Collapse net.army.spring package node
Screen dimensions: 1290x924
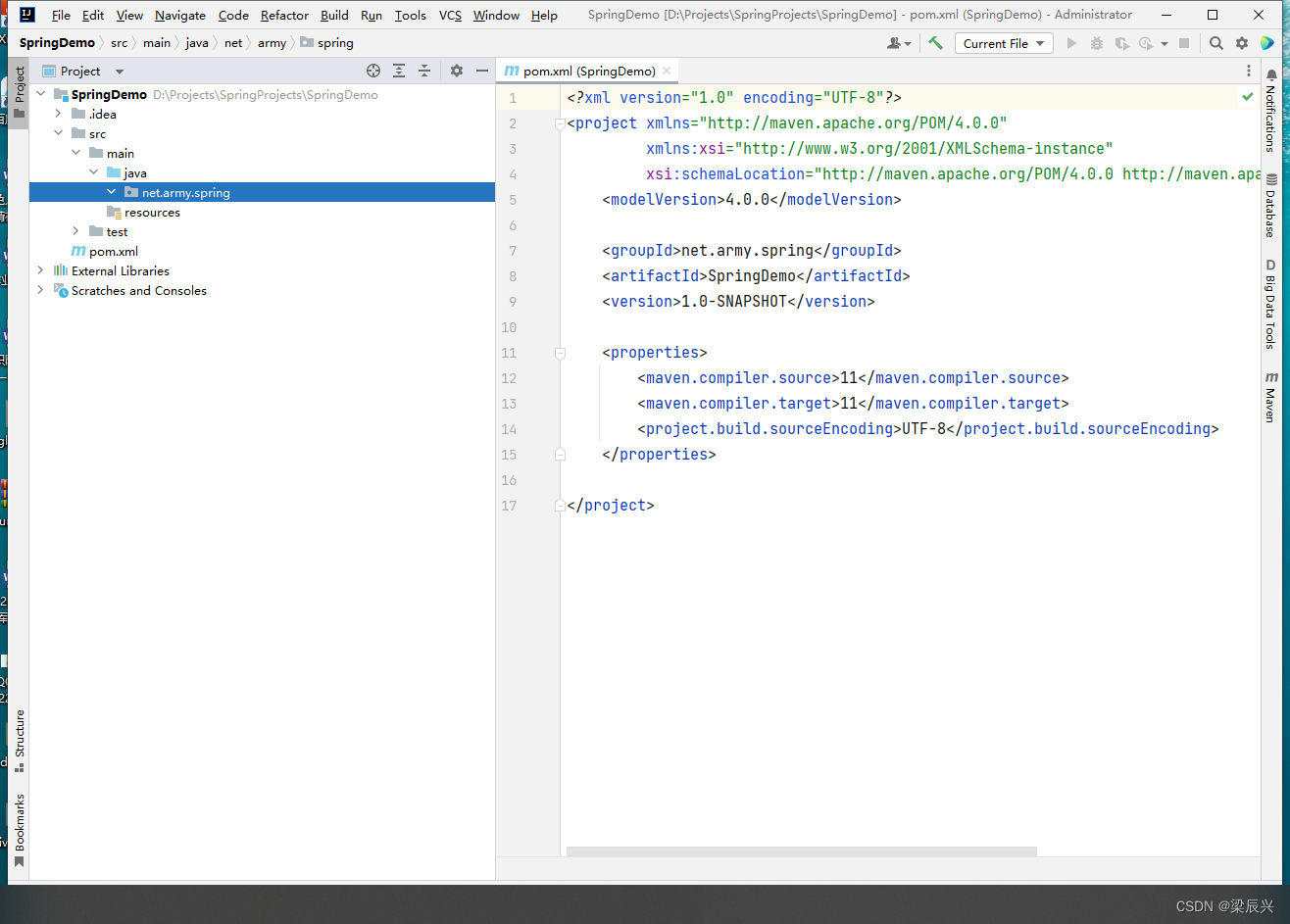tap(112, 192)
